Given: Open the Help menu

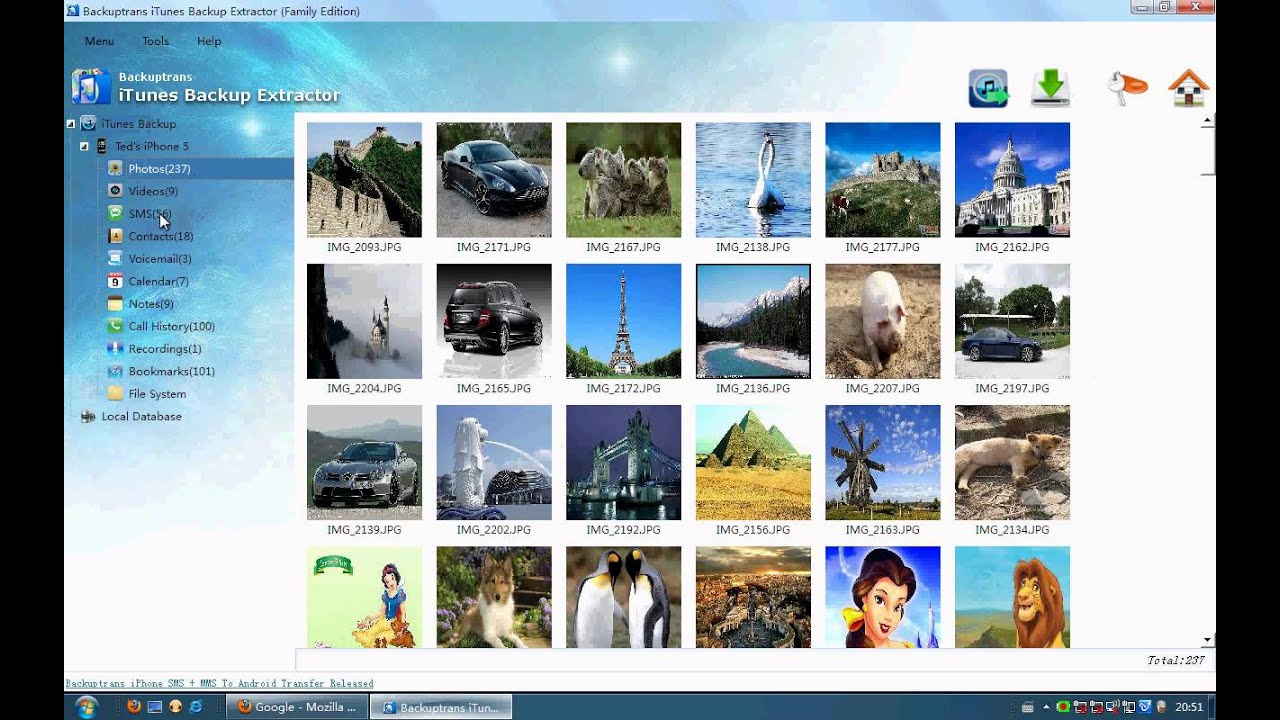Looking at the screenshot, I should pyautogui.click(x=209, y=41).
